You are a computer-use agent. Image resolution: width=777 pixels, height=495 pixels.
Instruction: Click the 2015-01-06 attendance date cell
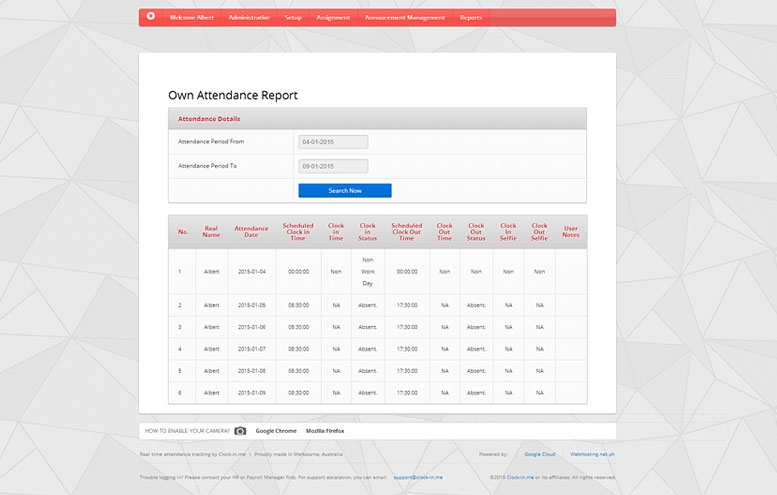click(x=252, y=327)
